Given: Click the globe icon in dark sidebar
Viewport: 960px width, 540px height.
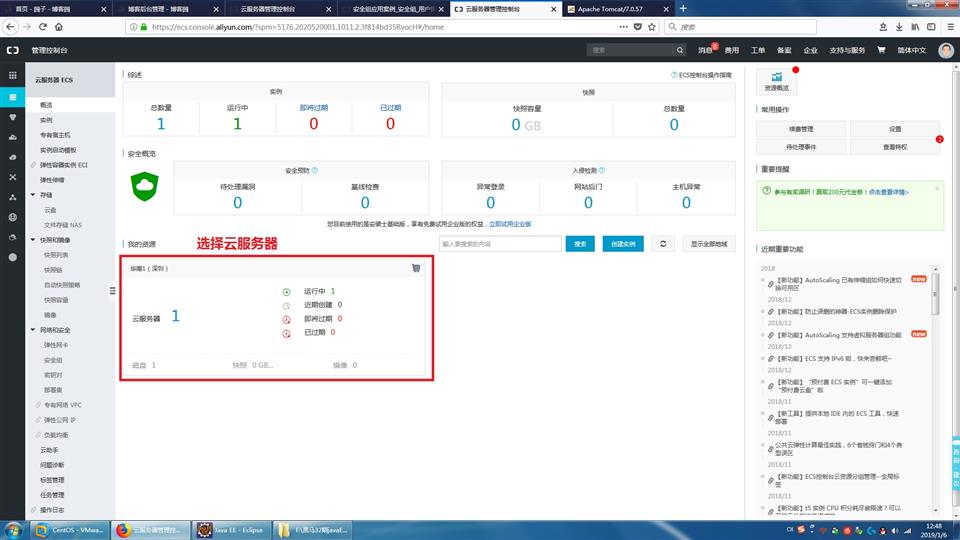Looking at the screenshot, I should coord(12,217).
